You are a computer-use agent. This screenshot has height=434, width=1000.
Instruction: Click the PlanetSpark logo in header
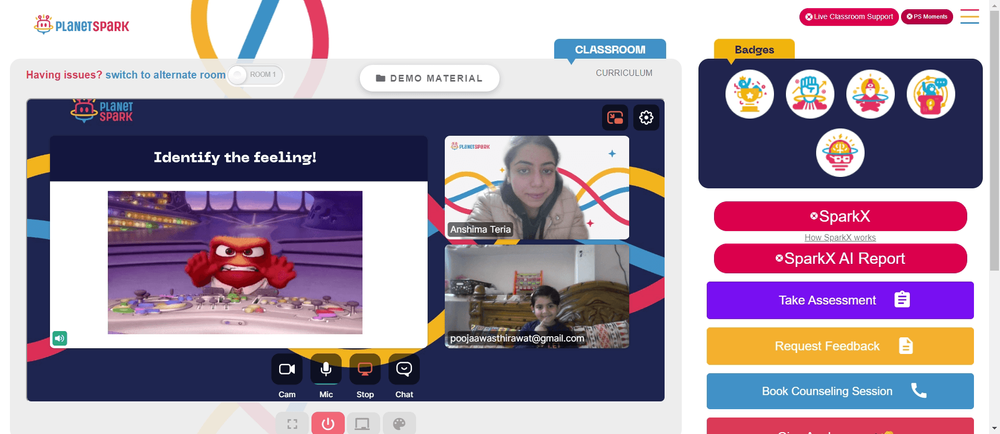(82, 25)
